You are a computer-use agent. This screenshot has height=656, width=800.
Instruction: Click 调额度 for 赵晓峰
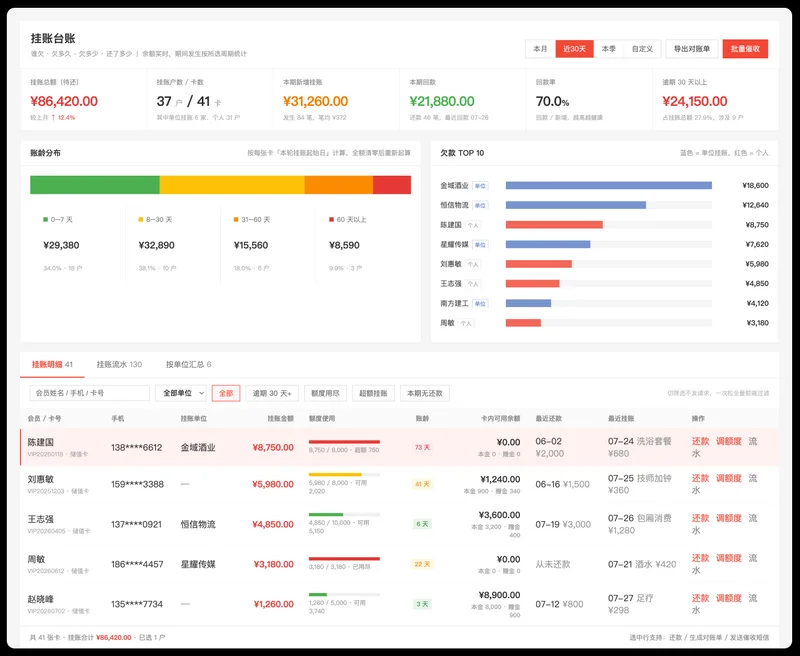coord(729,598)
